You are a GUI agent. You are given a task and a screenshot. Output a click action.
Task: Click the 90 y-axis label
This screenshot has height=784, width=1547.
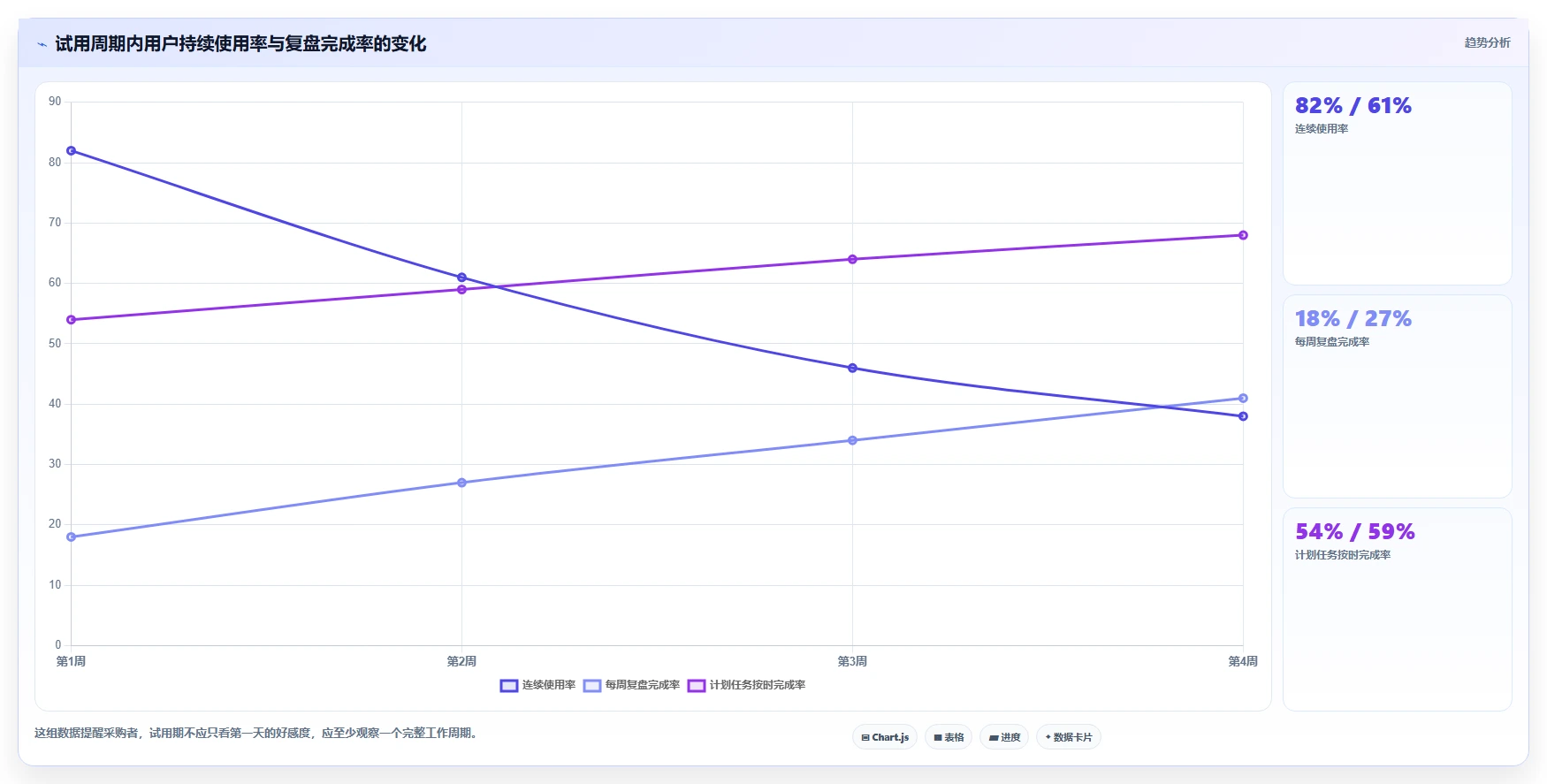55,102
